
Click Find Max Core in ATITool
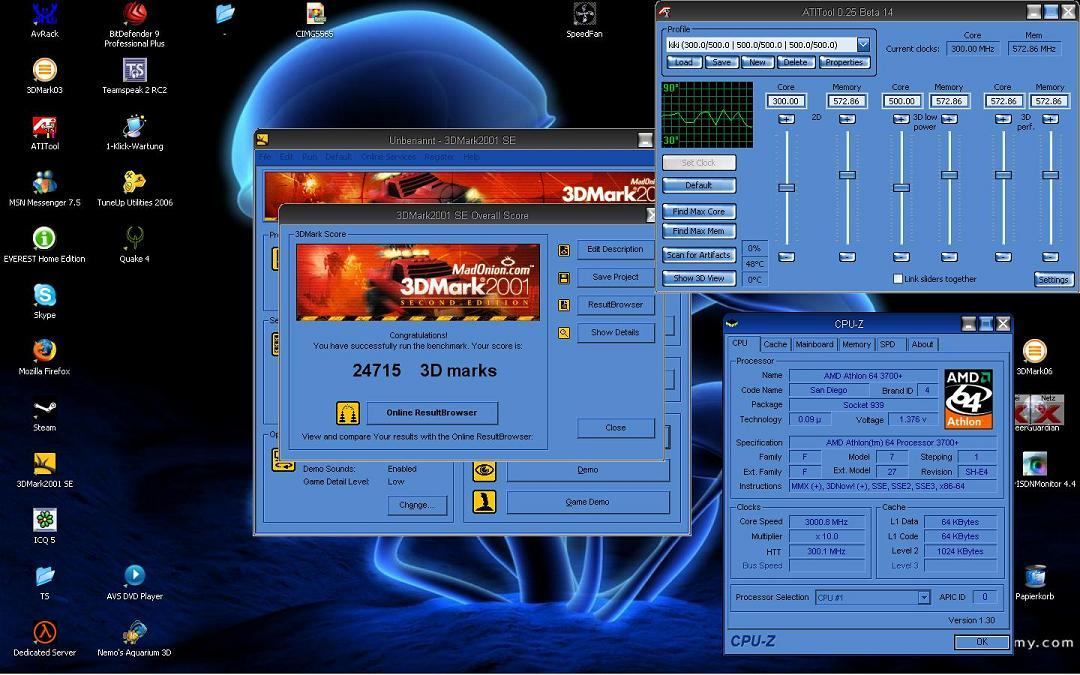[698, 211]
